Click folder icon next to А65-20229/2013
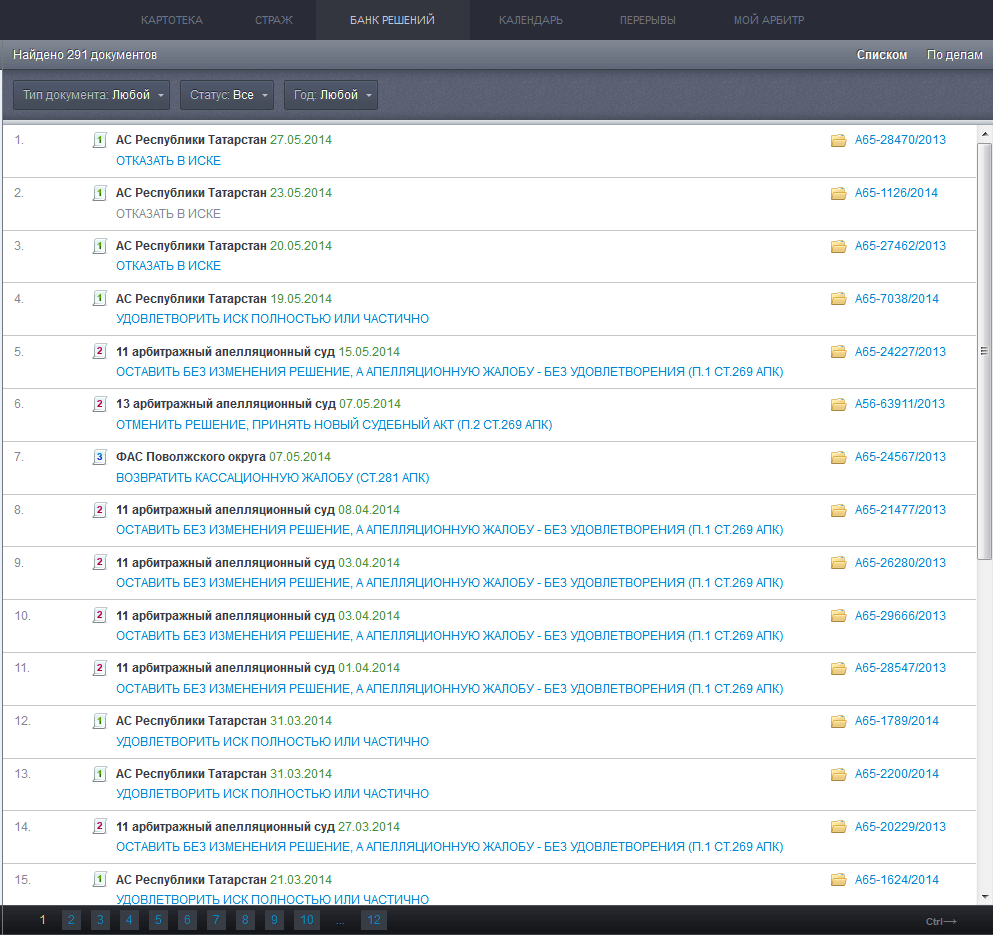993x935 pixels. click(838, 827)
